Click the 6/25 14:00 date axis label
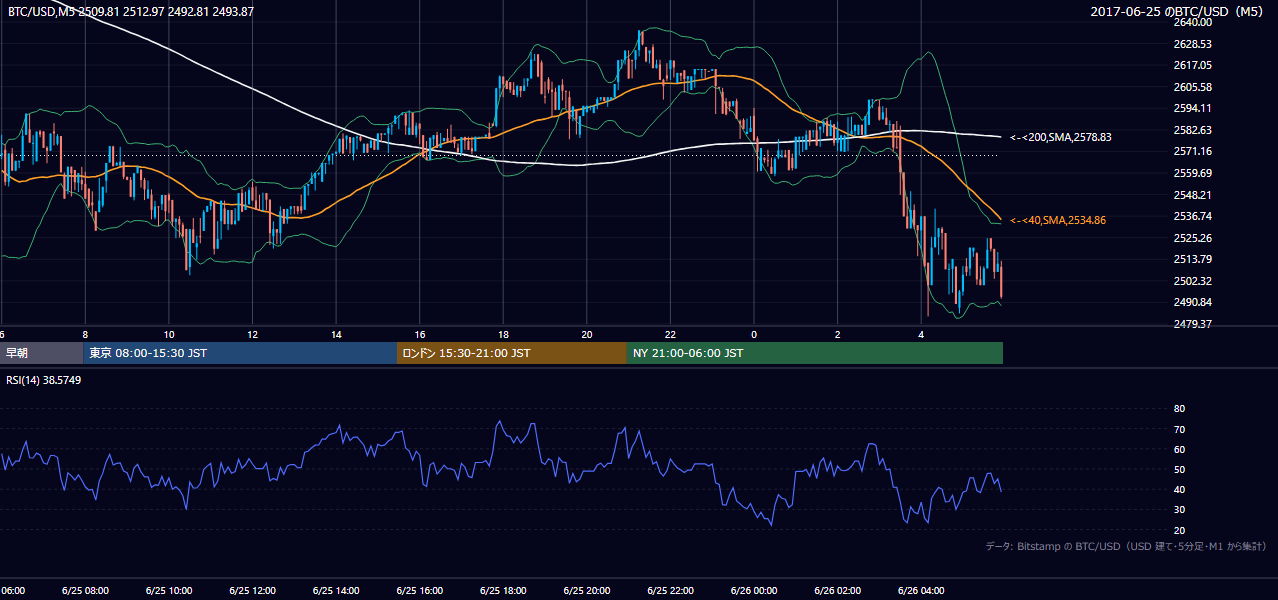 pyautogui.click(x=335, y=590)
